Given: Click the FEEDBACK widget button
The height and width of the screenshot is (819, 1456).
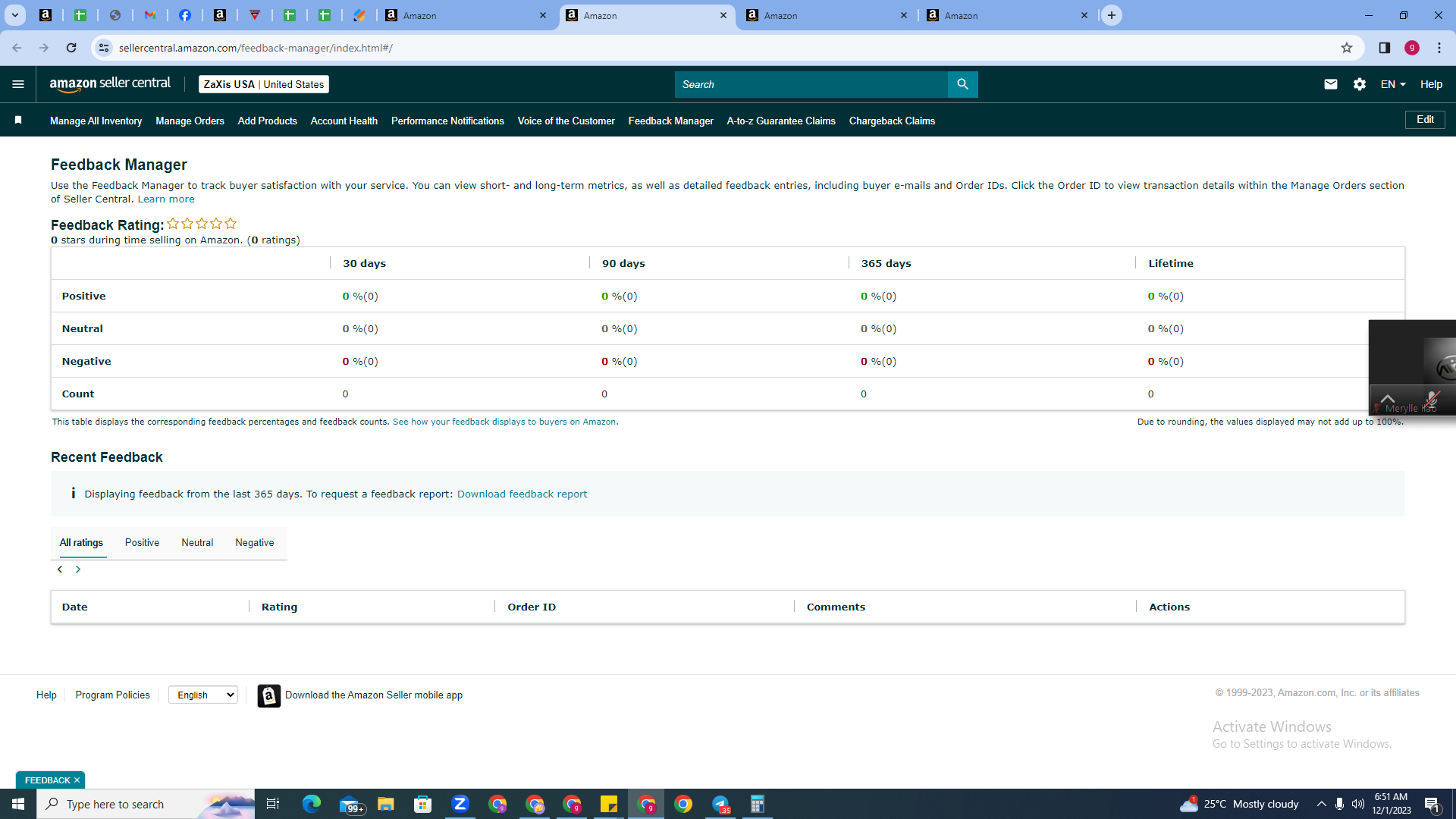Looking at the screenshot, I should coord(47,780).
